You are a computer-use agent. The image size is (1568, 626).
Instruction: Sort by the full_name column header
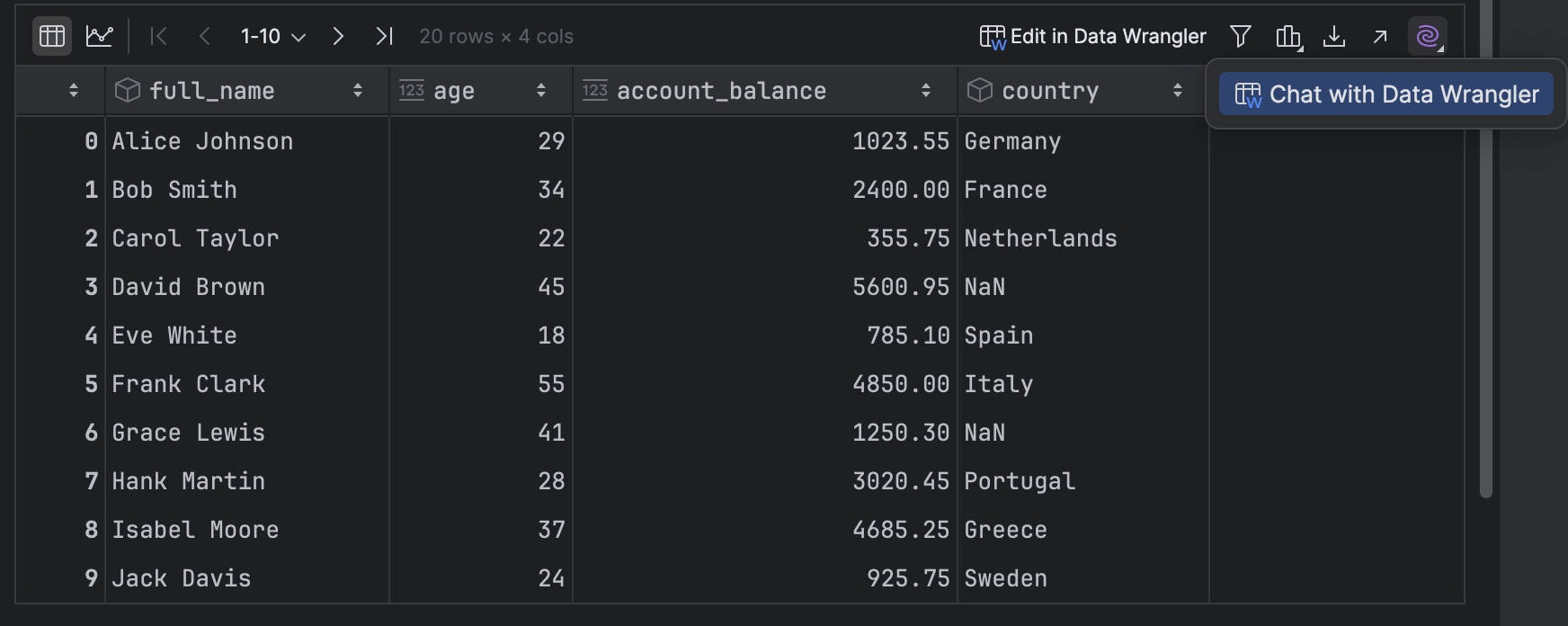[212, 91]
